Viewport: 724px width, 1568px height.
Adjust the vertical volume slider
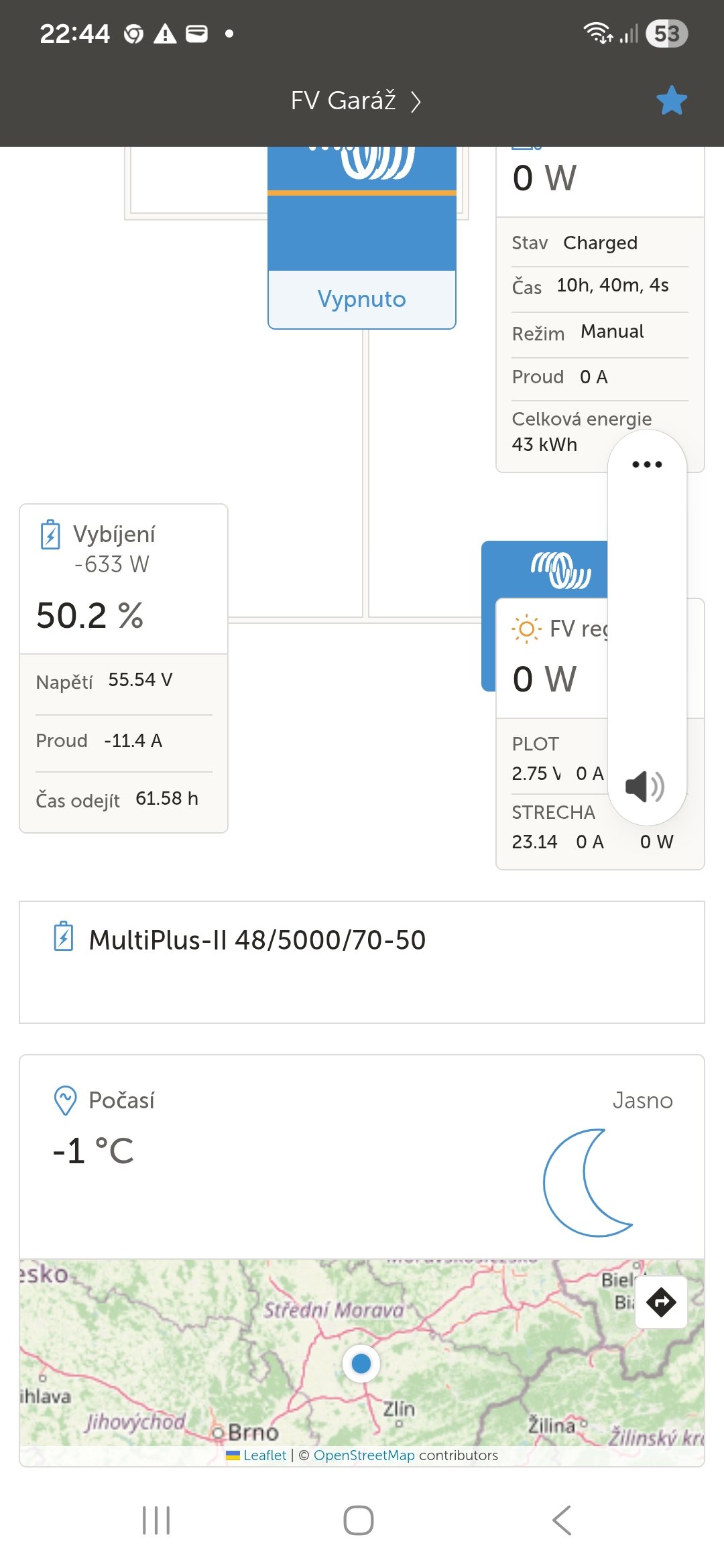click(x=647, y=623)
